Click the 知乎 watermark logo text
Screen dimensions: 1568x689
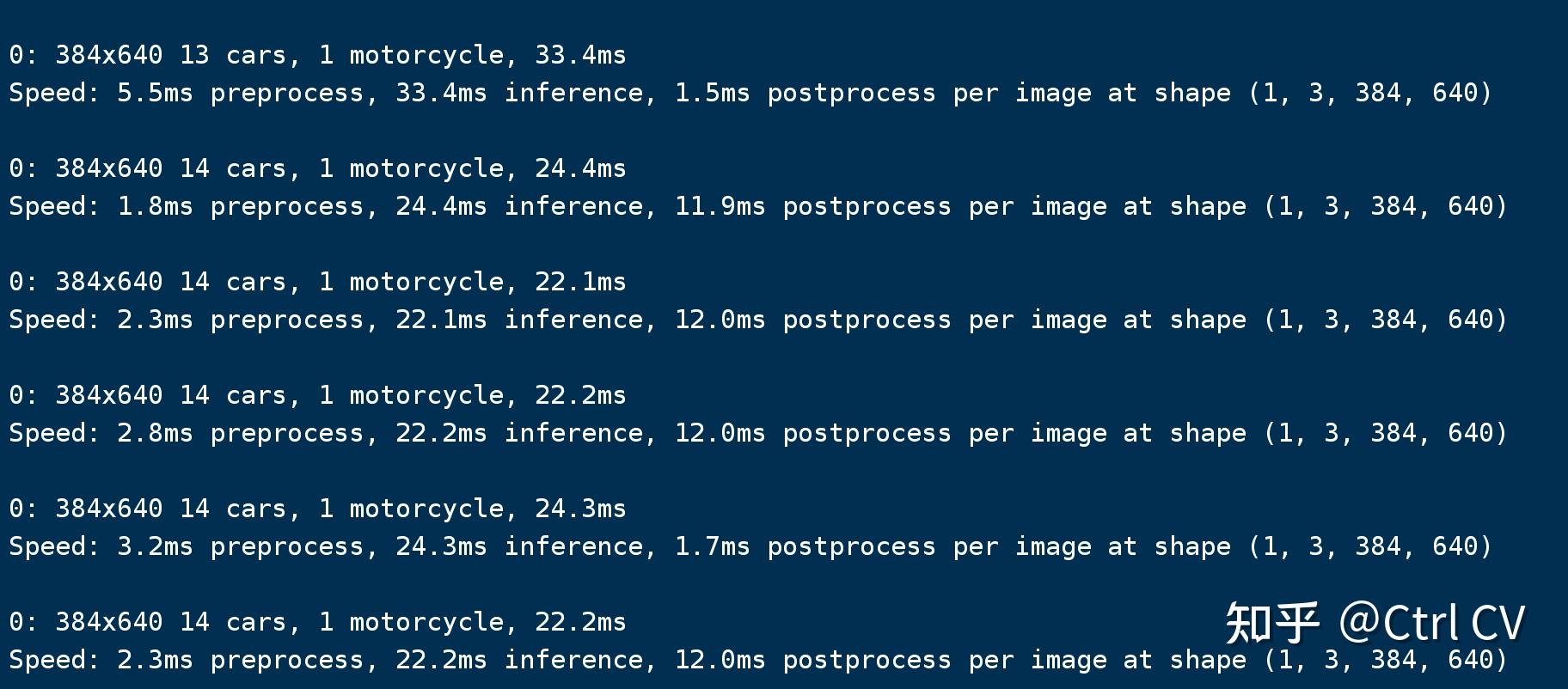point(1272,623)
